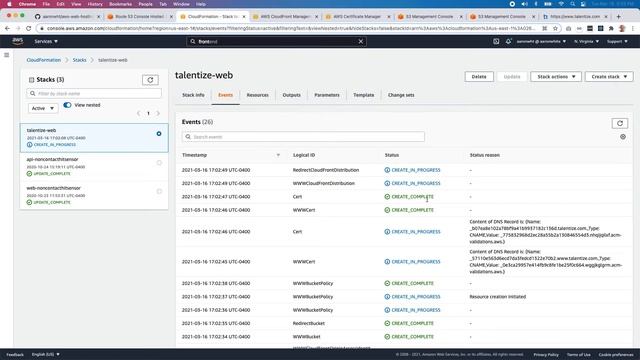Screen dimensions: 640x360
Task: Open the notifications bell
Action: (x=508, y=41)
